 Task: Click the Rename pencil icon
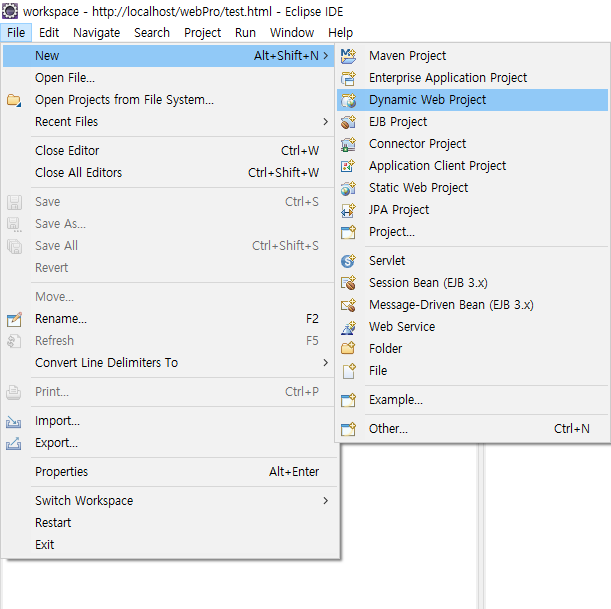(14, 319)
